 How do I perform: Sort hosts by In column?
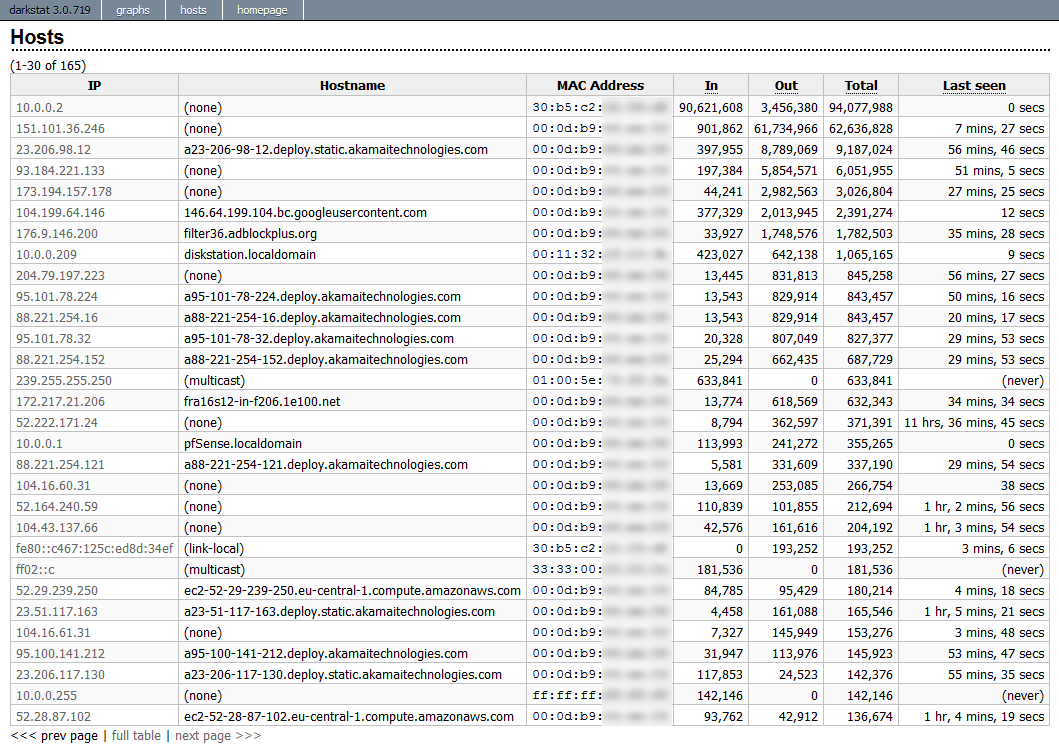711,86
